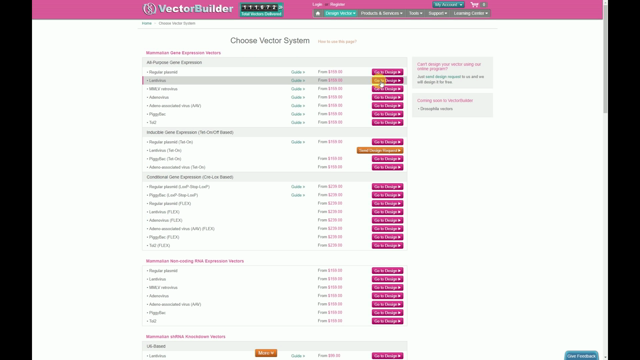Open Guide for Regular plasmid (Tet-On)
This screenshot has width=640, height=360.
pos(298,142)
